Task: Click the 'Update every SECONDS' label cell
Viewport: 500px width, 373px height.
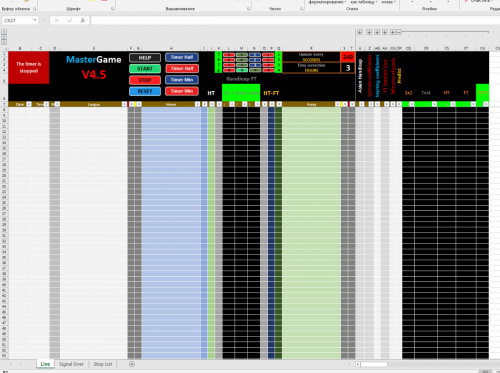Action: tap(311, 57)
